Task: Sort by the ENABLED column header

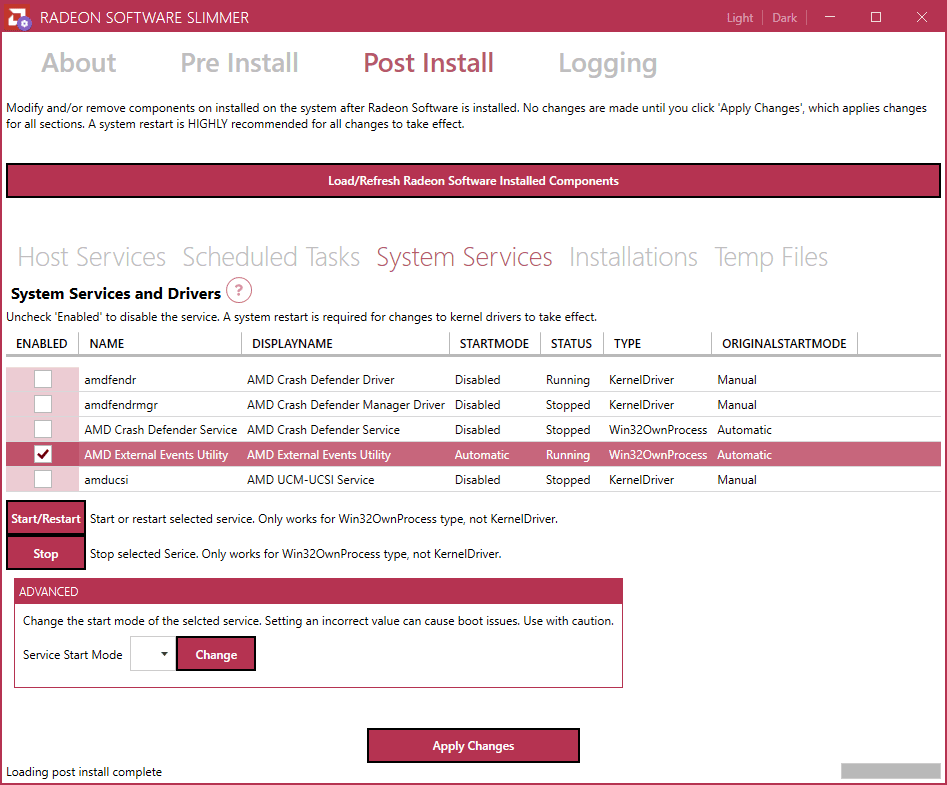Action: tap(42, 344)
